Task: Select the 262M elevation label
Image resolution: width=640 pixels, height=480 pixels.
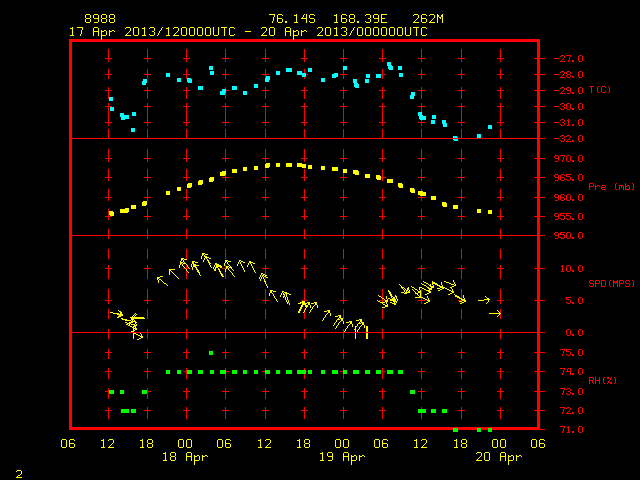Action: coord(428,19)
